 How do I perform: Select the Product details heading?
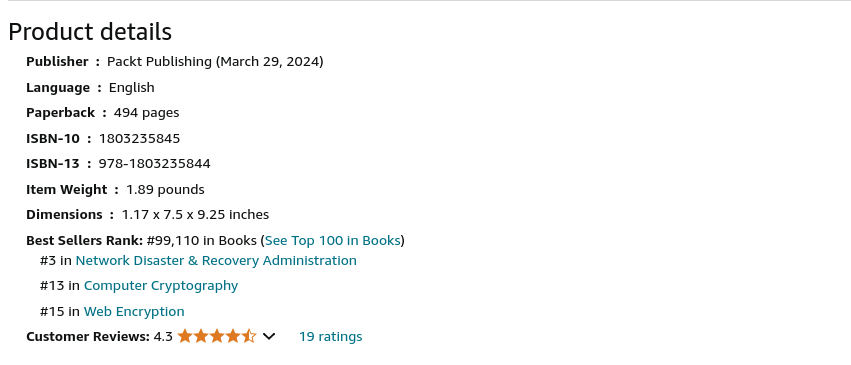[x=90, y=31]
